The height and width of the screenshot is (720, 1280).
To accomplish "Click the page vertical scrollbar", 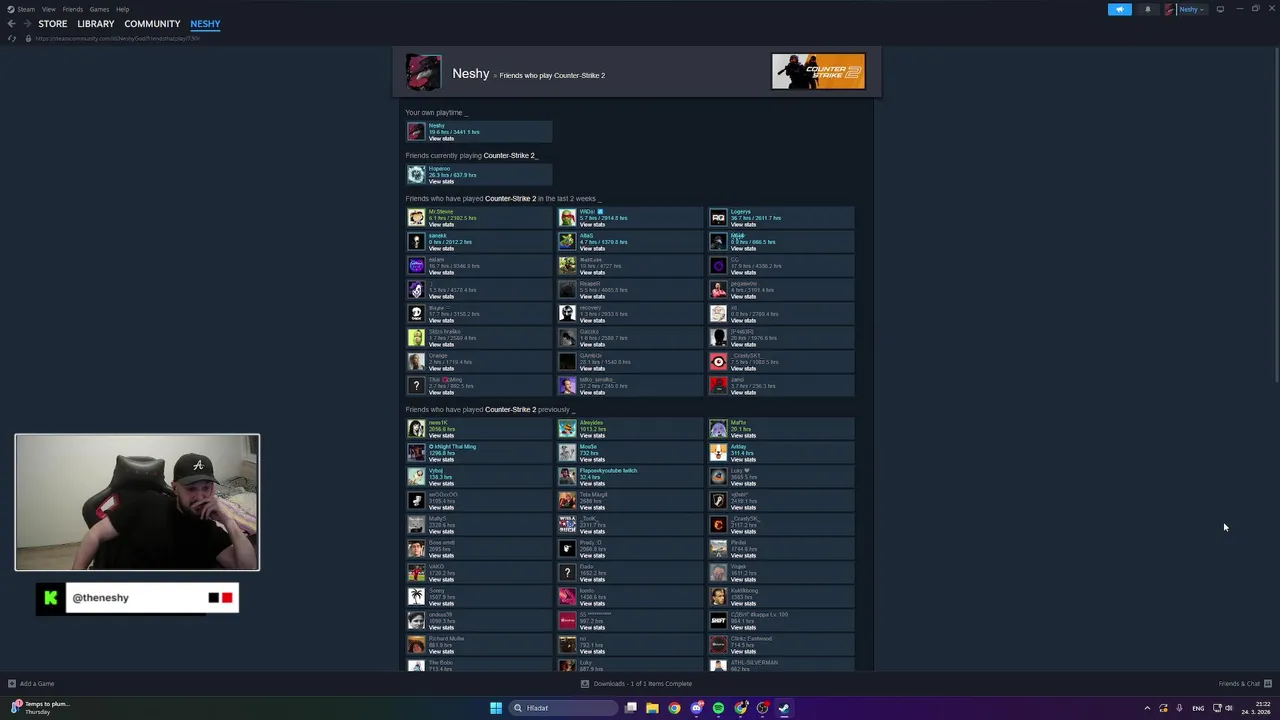I will (x=1276, y=215).
